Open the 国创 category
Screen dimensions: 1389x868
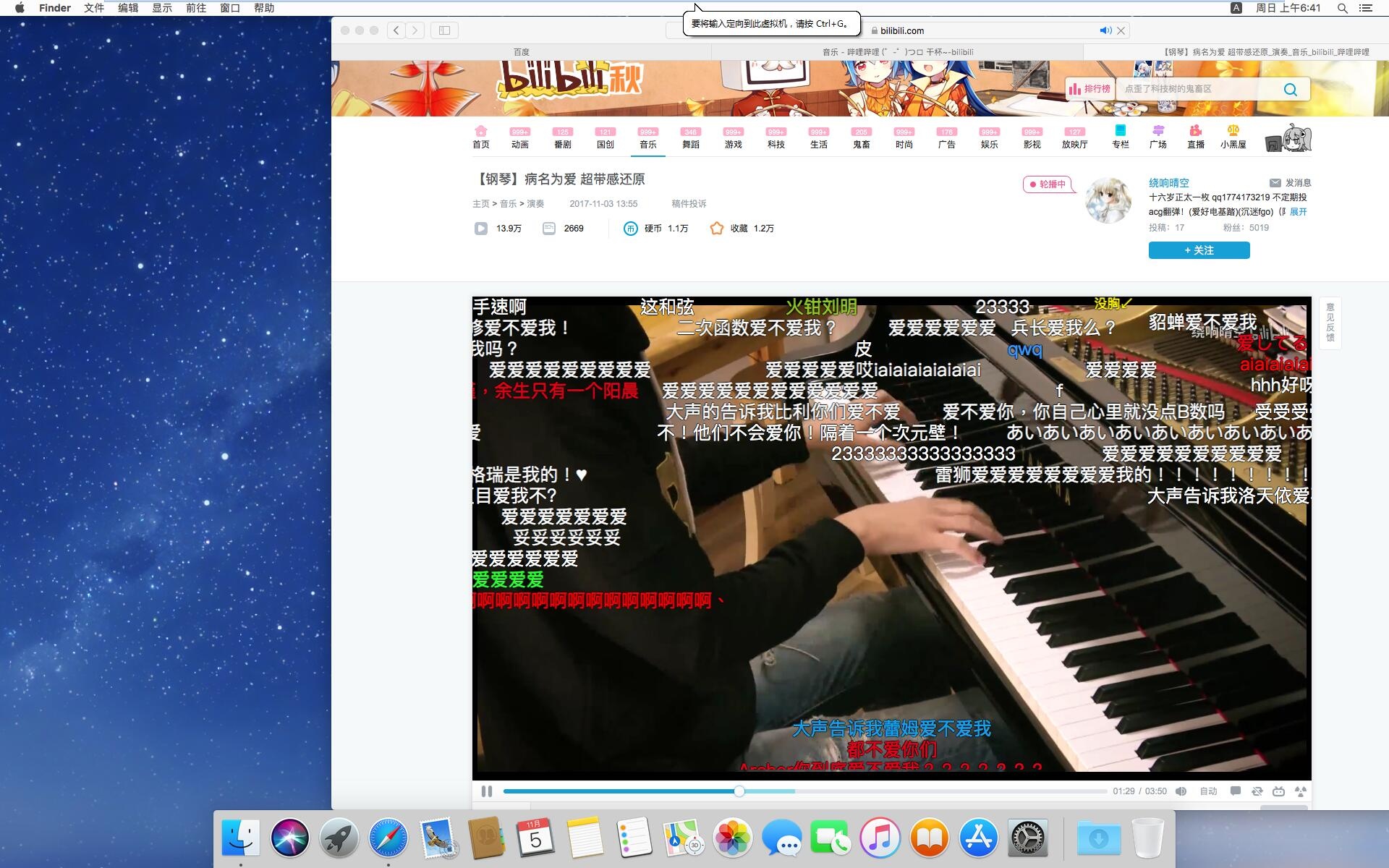coord(606,138)
